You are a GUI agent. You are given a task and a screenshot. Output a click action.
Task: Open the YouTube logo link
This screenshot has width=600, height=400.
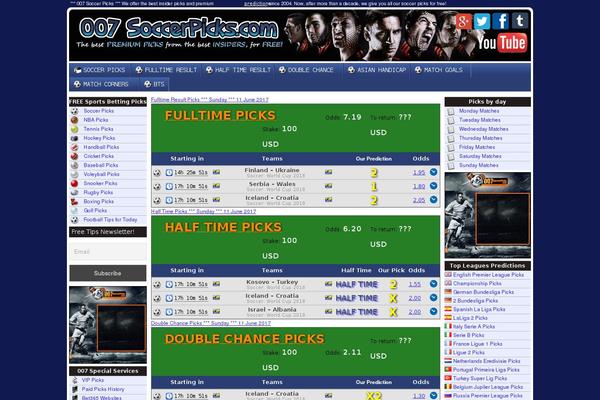[x=502, y=42]
